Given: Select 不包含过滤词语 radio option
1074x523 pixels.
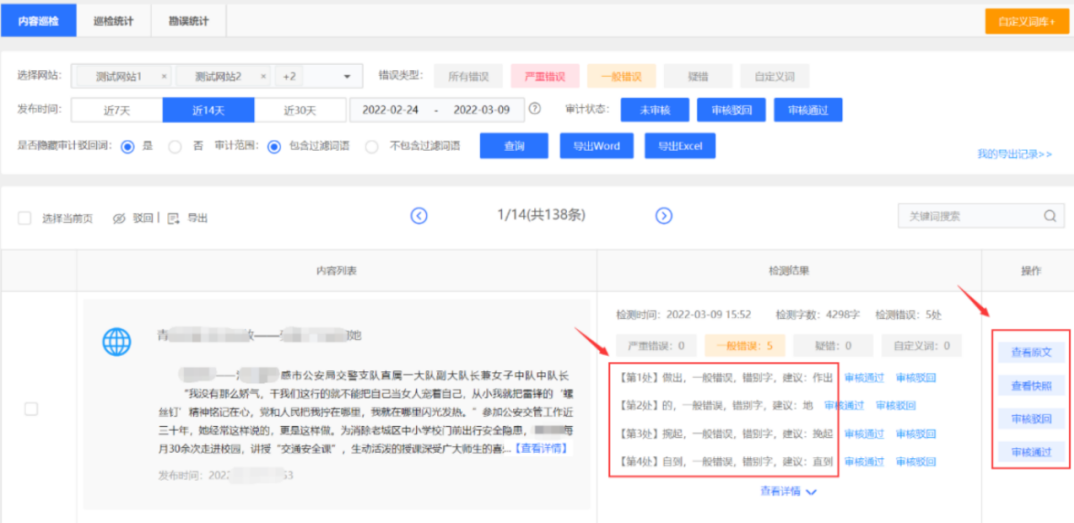Looking at the screenshot, I should pyautogui.click(x=372, y=146).
